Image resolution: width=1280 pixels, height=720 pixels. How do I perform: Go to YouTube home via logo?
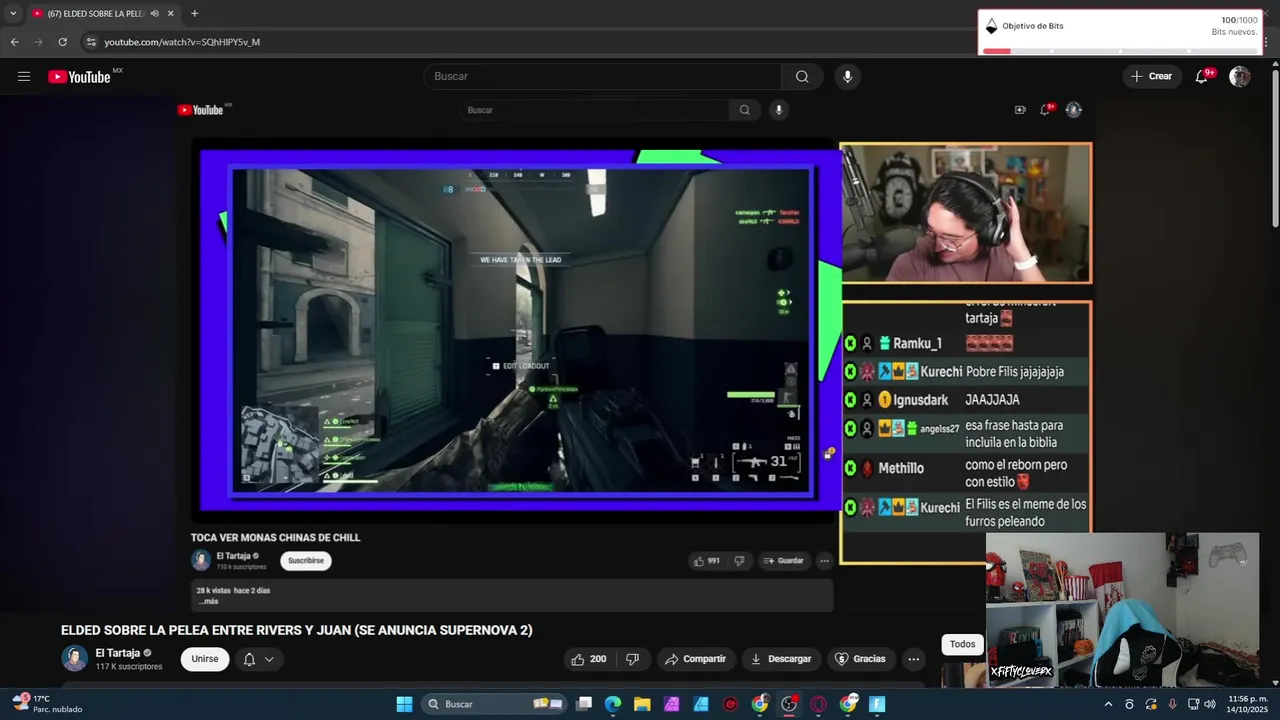[80, 77]
